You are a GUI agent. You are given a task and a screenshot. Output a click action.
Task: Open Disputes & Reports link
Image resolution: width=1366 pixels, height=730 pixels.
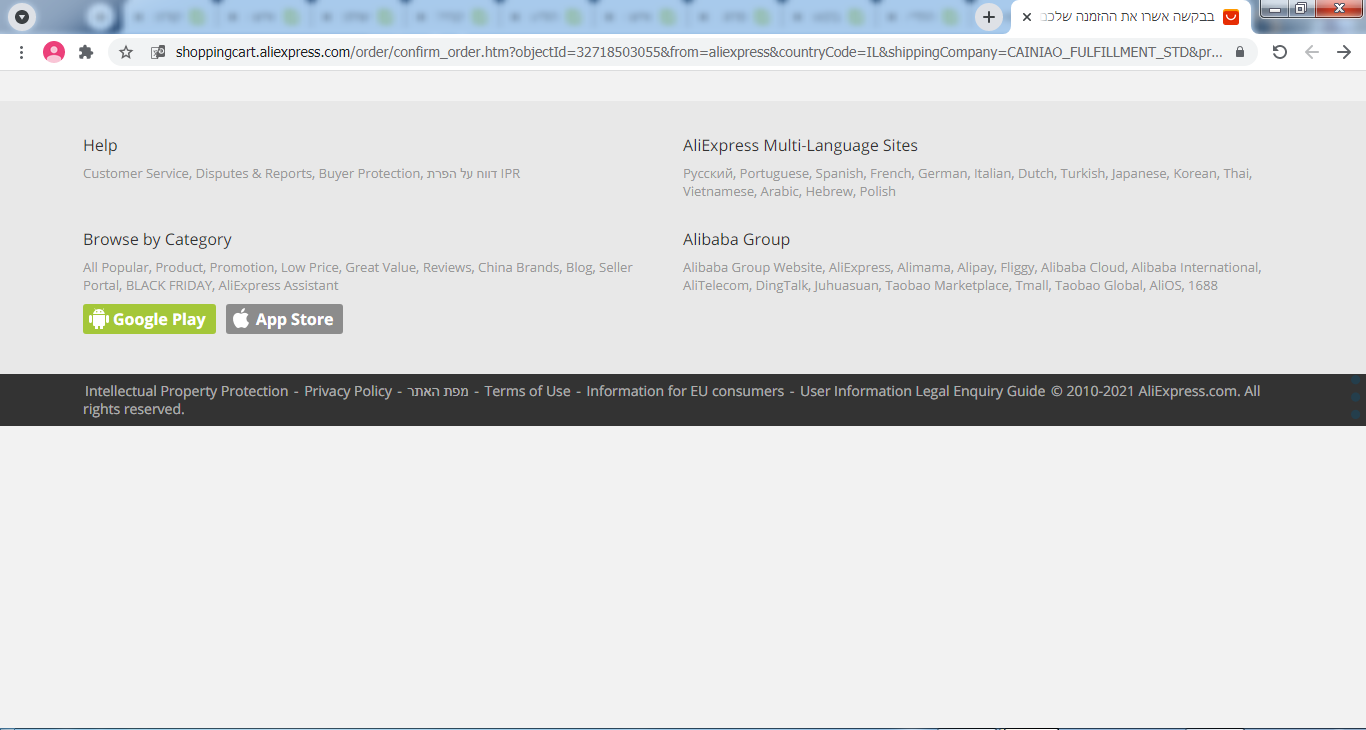tap(254, 173)
